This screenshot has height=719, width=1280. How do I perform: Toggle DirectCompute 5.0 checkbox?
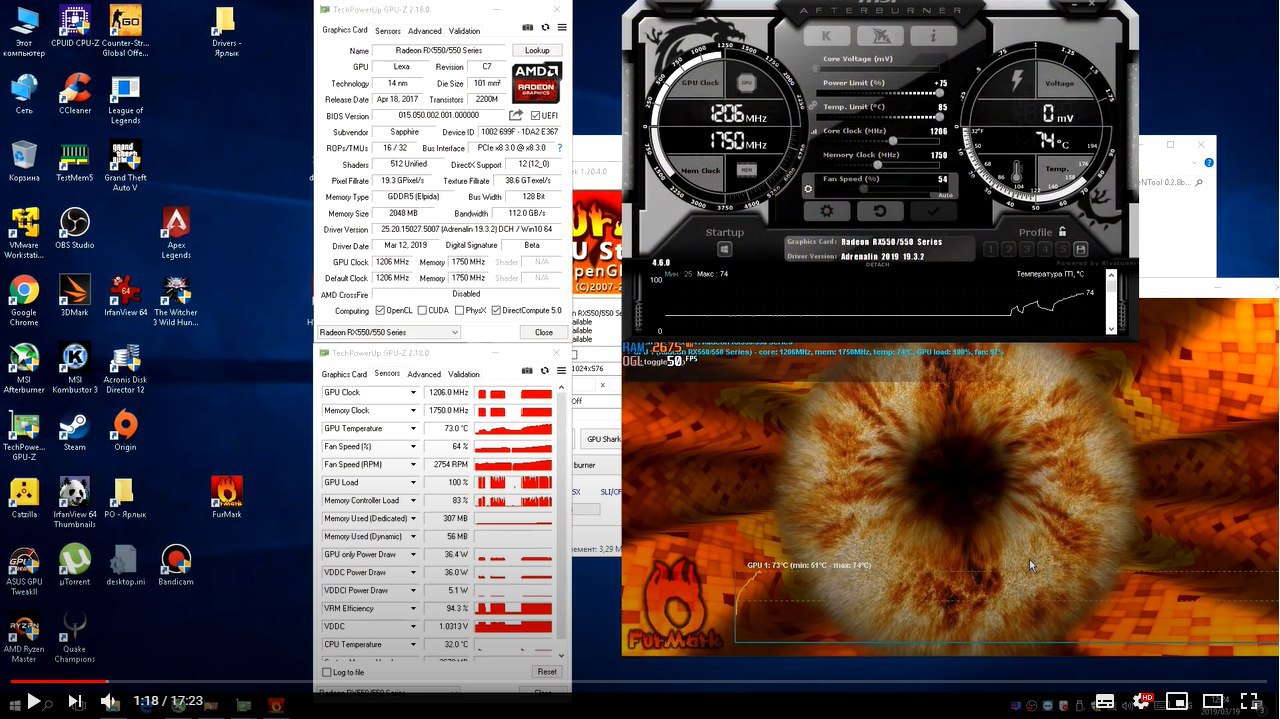tap(496, 311)
